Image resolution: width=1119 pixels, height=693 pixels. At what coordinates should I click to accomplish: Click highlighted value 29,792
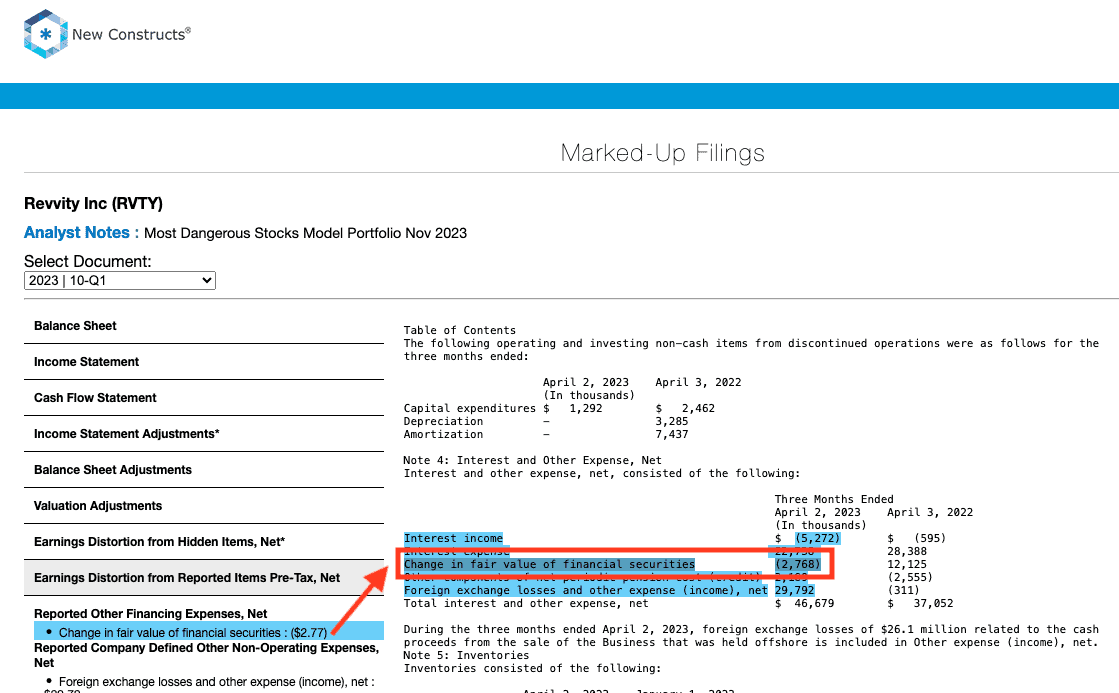click(794, 590)
